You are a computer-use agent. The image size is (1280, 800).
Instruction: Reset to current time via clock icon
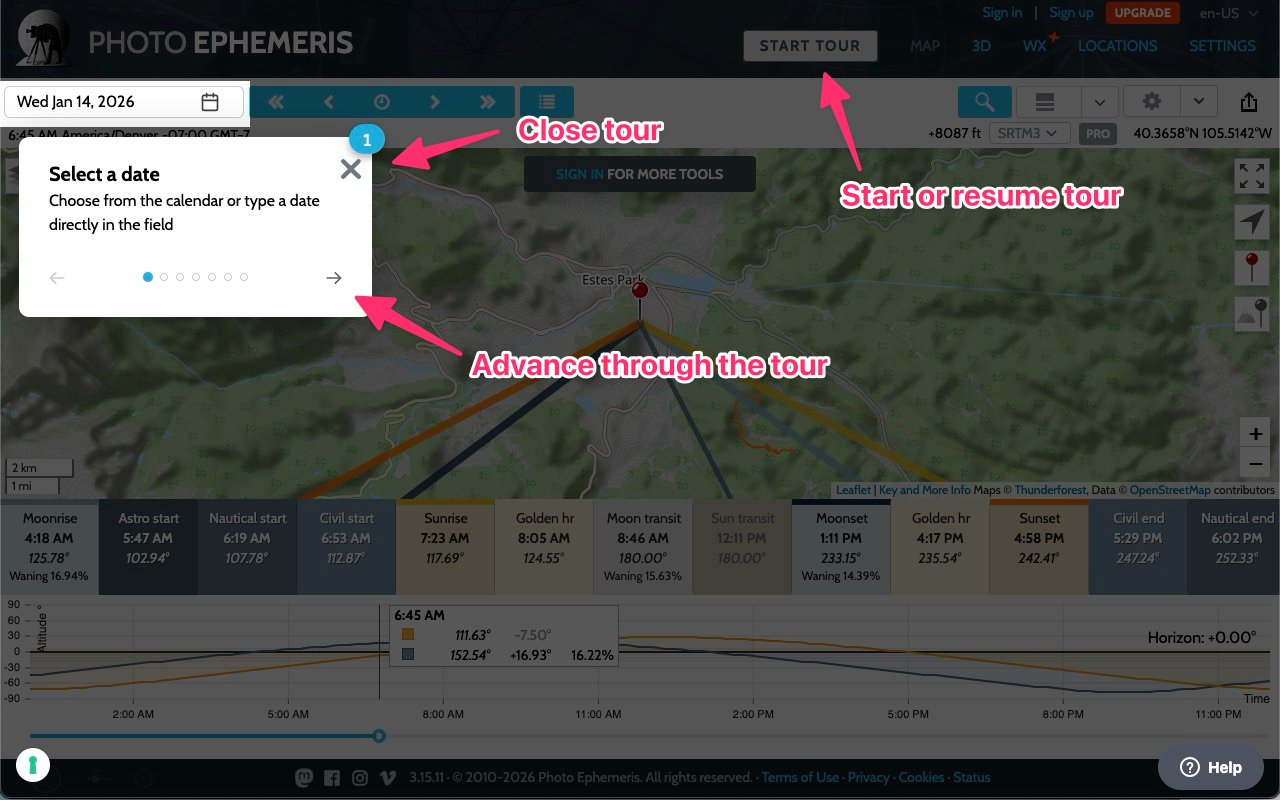point(382,102)
